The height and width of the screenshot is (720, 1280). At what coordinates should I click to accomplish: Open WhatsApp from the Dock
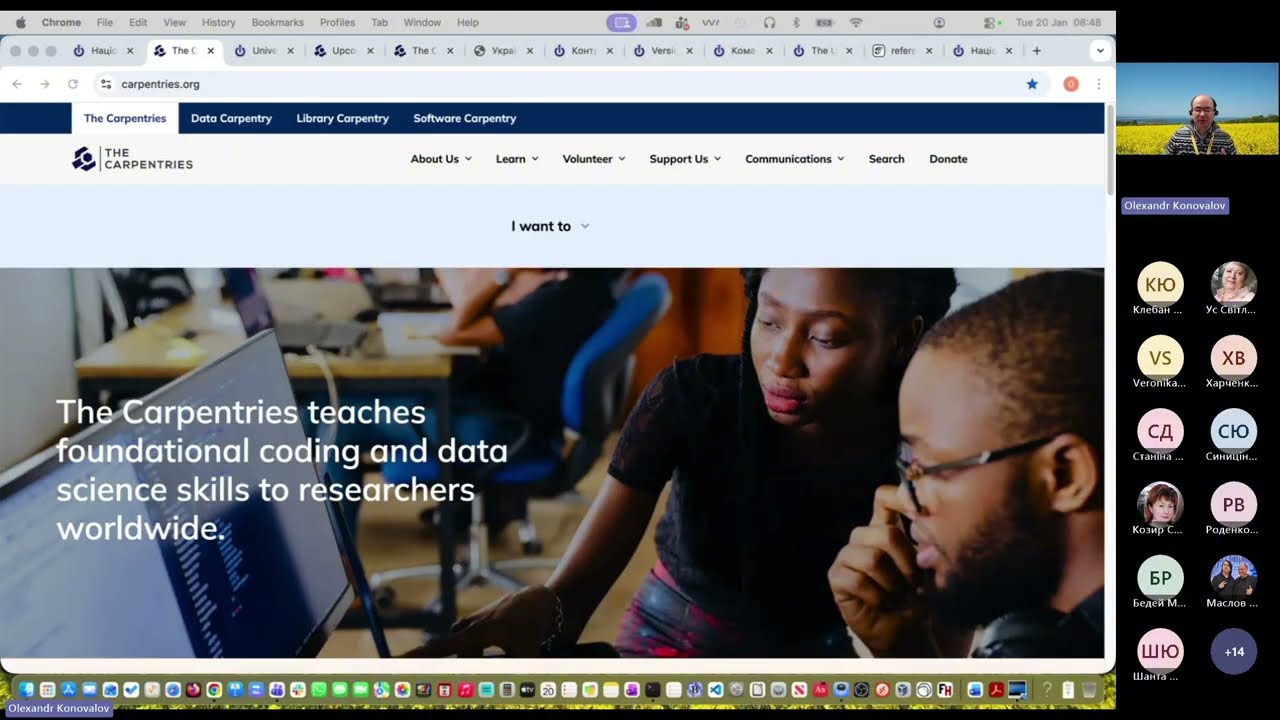click(319, 689)
